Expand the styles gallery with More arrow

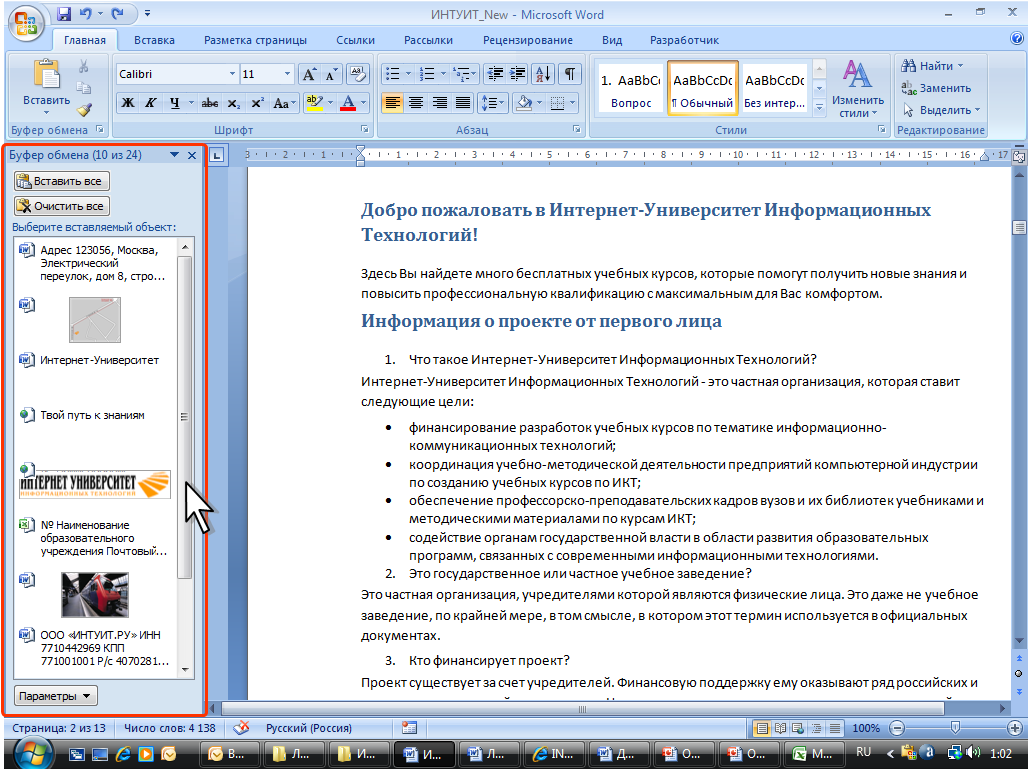pyautogui.click(x=819, y=106)
